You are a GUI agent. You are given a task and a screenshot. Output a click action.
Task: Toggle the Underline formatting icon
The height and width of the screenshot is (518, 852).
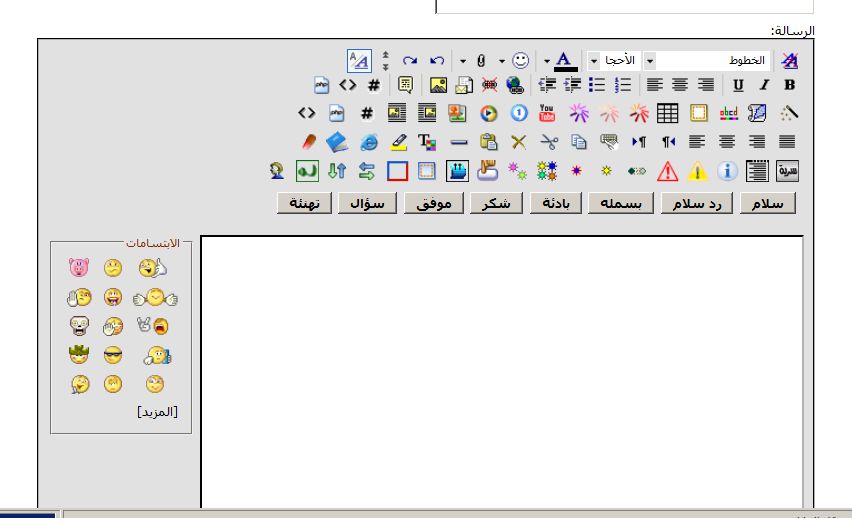[x=739, y=86]
